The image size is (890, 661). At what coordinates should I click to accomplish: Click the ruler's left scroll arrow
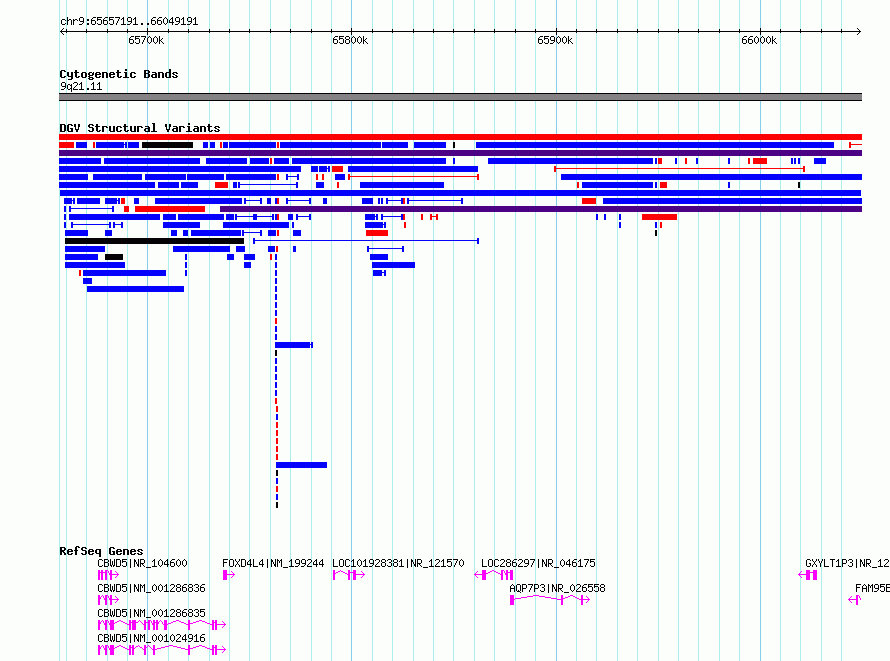(62, 32)
